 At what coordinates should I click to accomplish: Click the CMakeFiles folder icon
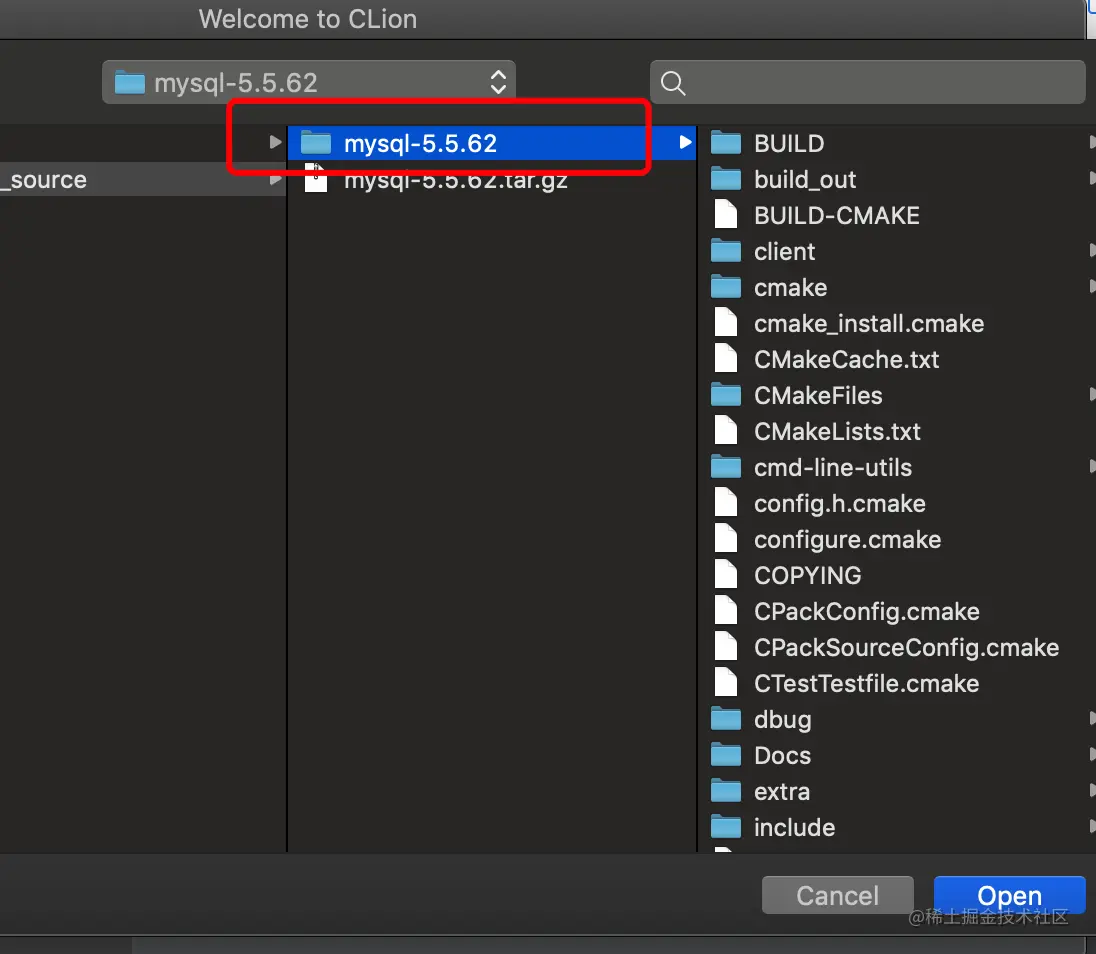pos(726,396)
